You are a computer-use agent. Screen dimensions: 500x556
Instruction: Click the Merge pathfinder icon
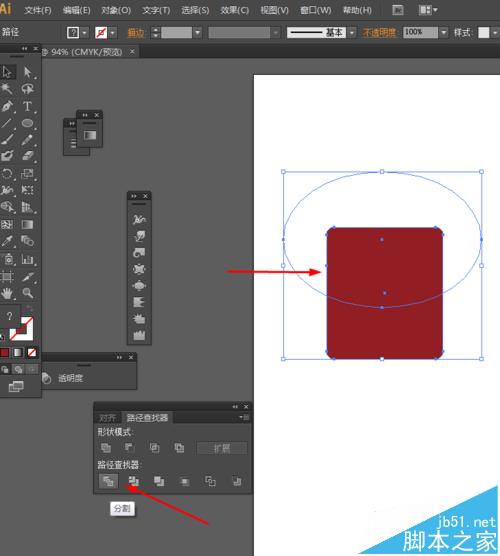(159, 481)
